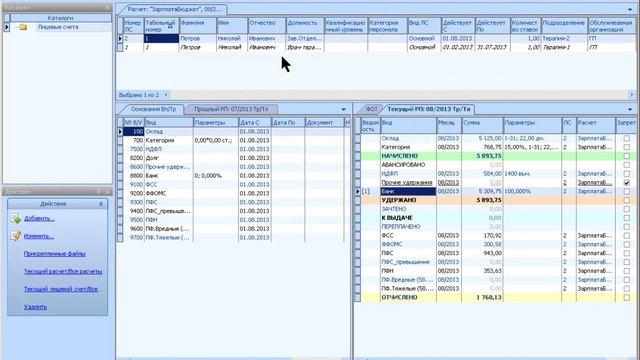Viewport: 640px width, 360px height.
Task: Toggle Запрет checkbox for Оклад row
Action: pos(626,138)
